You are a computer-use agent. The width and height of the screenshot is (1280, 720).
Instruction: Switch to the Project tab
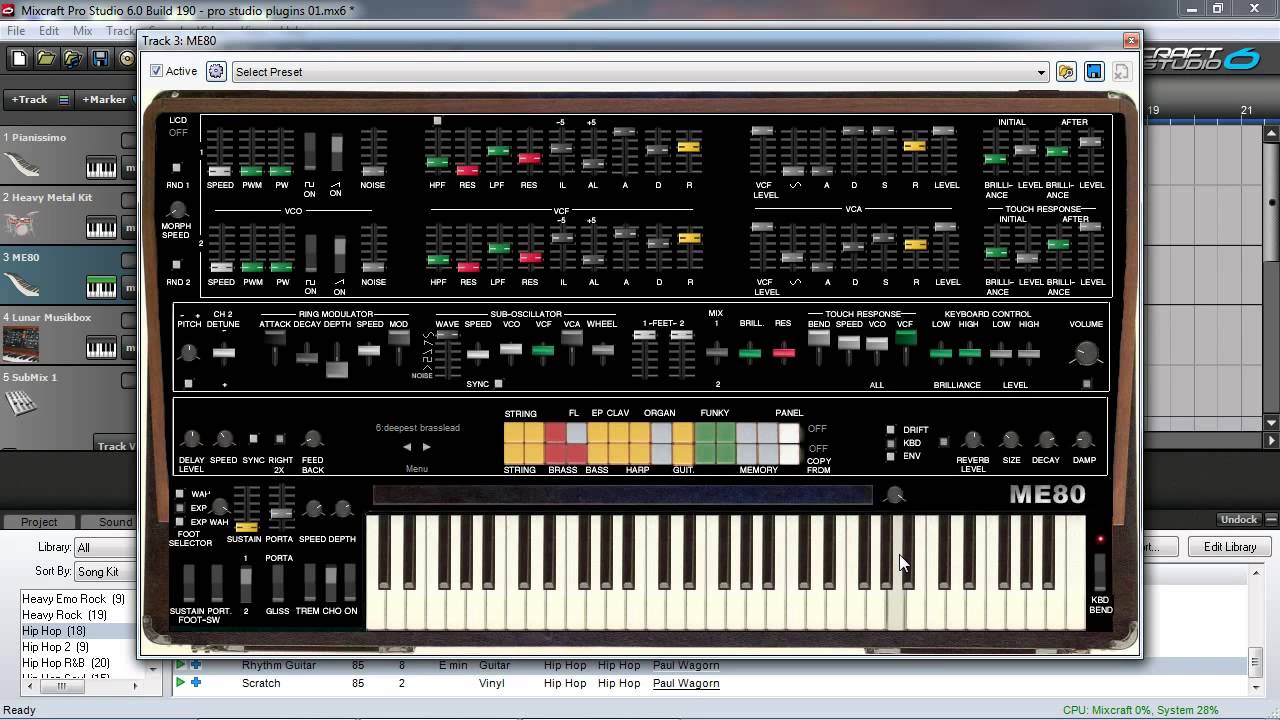(x=39, y=522)
